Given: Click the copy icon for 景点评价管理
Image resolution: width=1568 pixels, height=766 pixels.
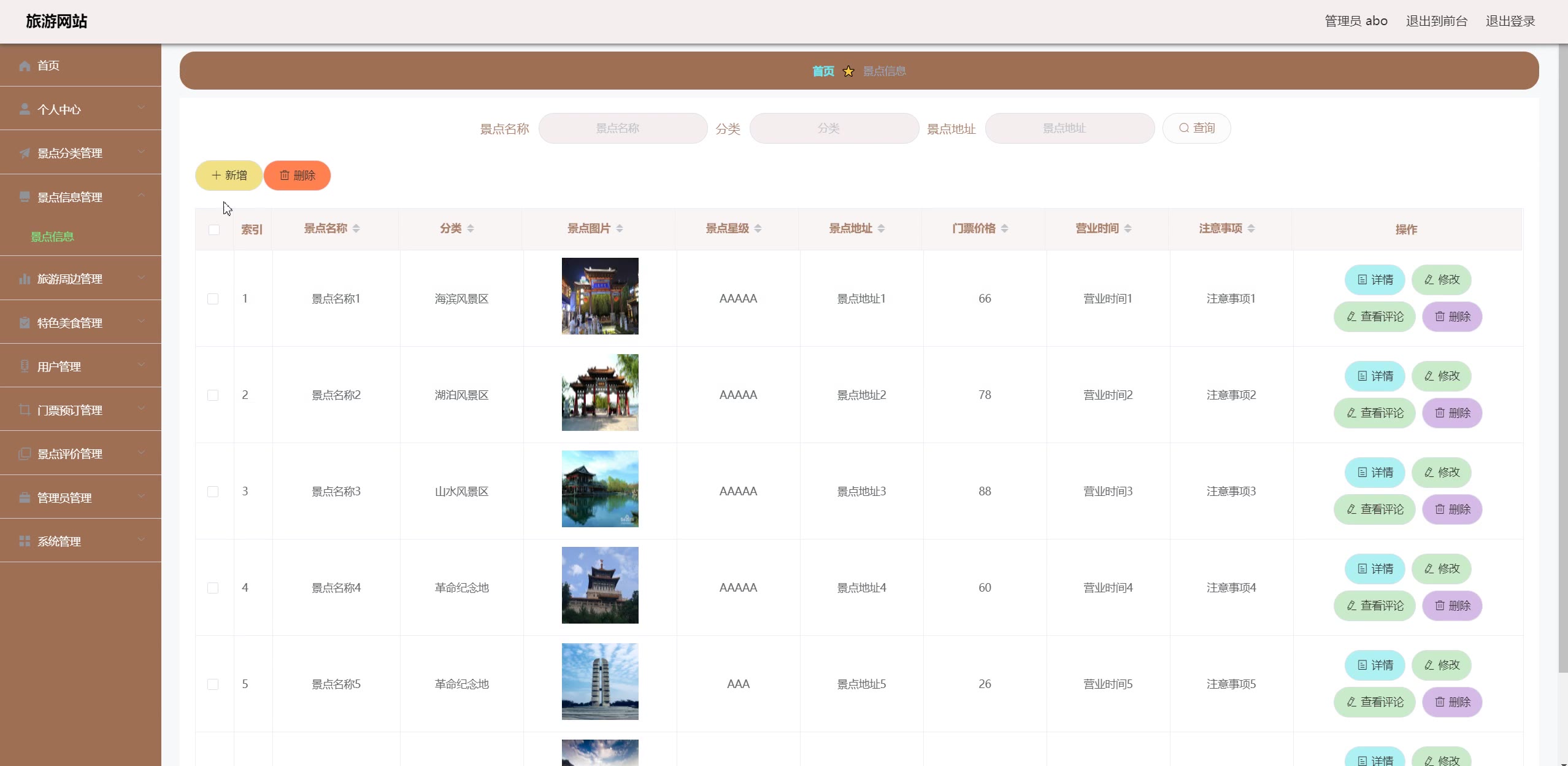Looking at the screenshot, I should pyautogui.click(x=25, y=454).
